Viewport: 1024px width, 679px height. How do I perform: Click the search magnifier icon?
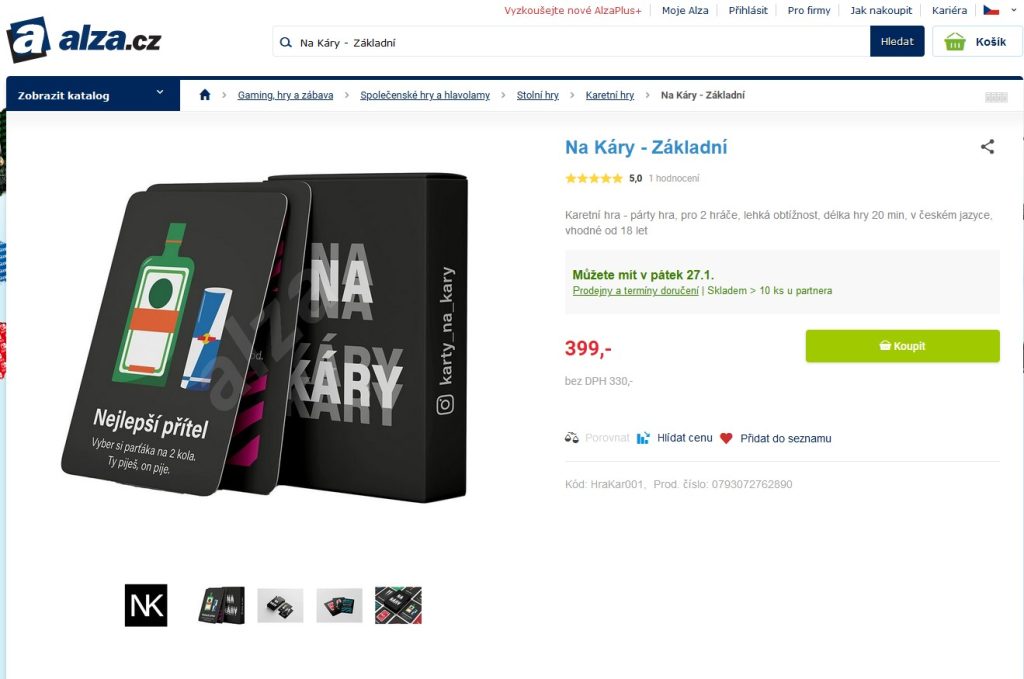[285, 42]
